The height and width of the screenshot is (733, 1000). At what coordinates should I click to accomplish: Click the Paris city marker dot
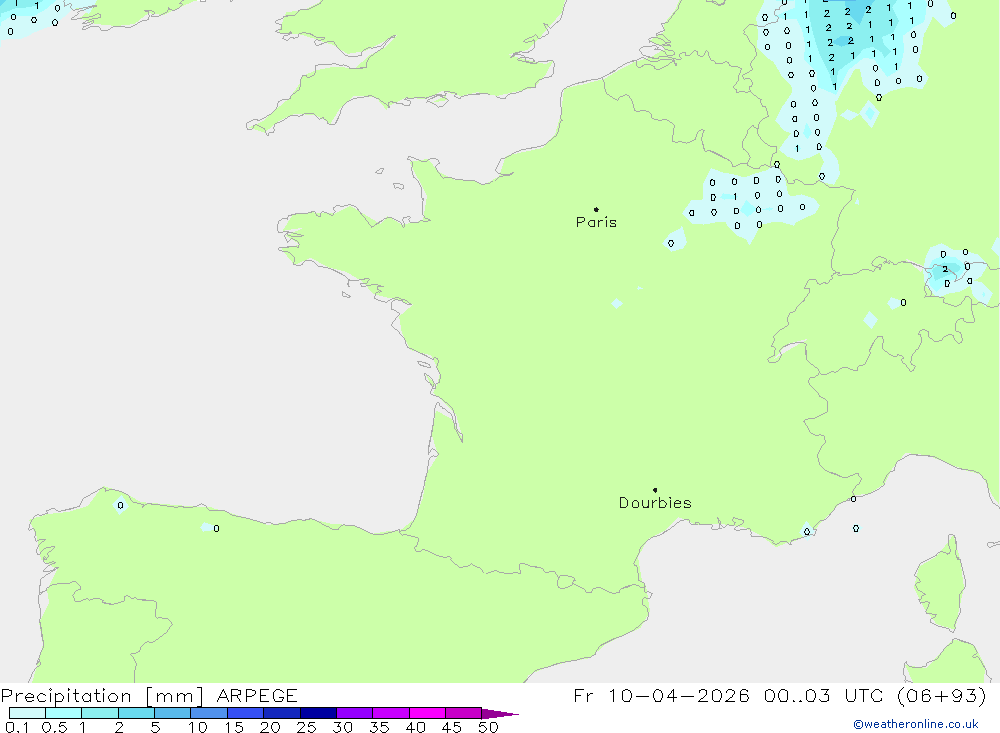[596, 210]
